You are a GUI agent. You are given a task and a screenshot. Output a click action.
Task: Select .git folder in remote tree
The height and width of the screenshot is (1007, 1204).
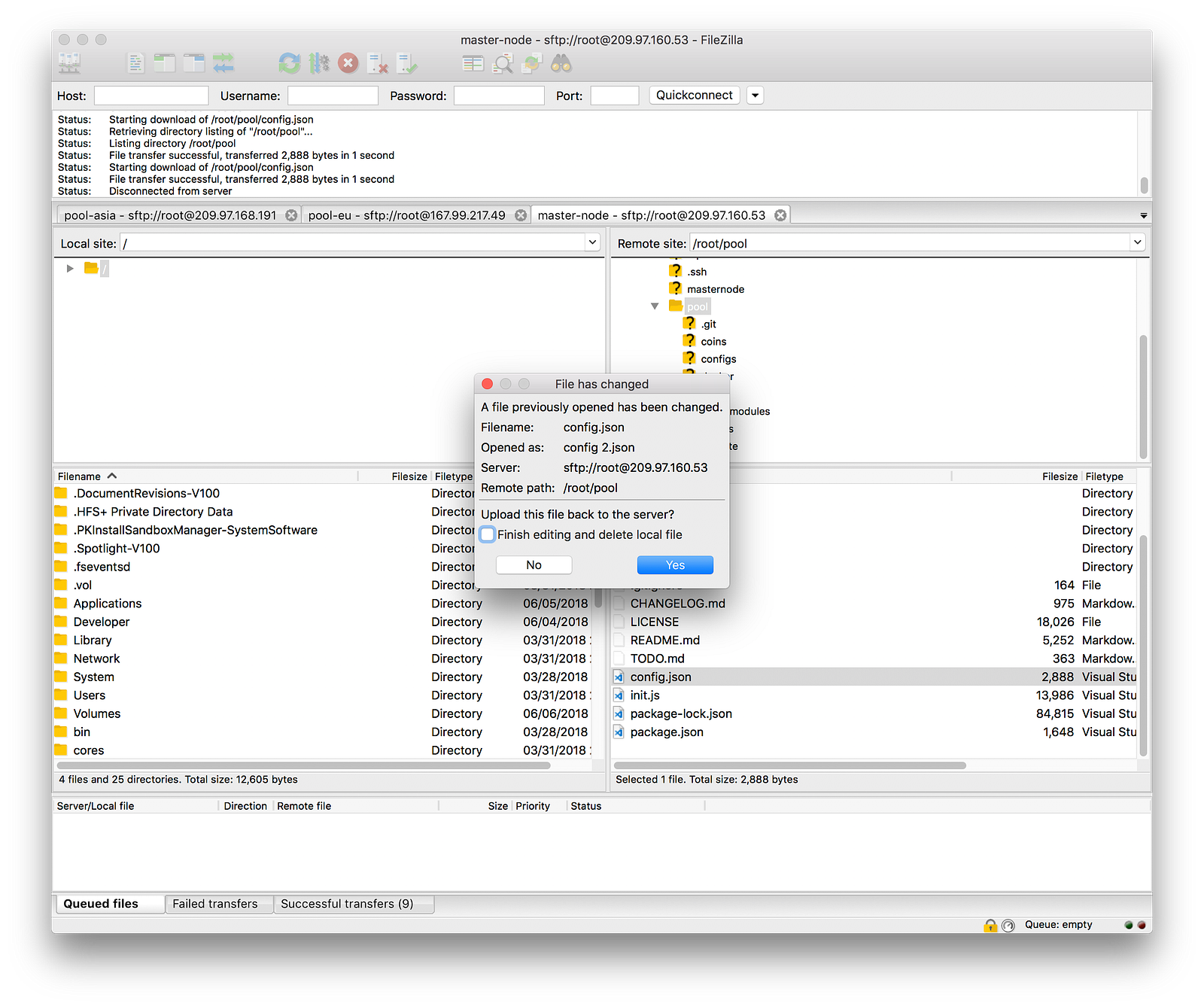[709, 324]
